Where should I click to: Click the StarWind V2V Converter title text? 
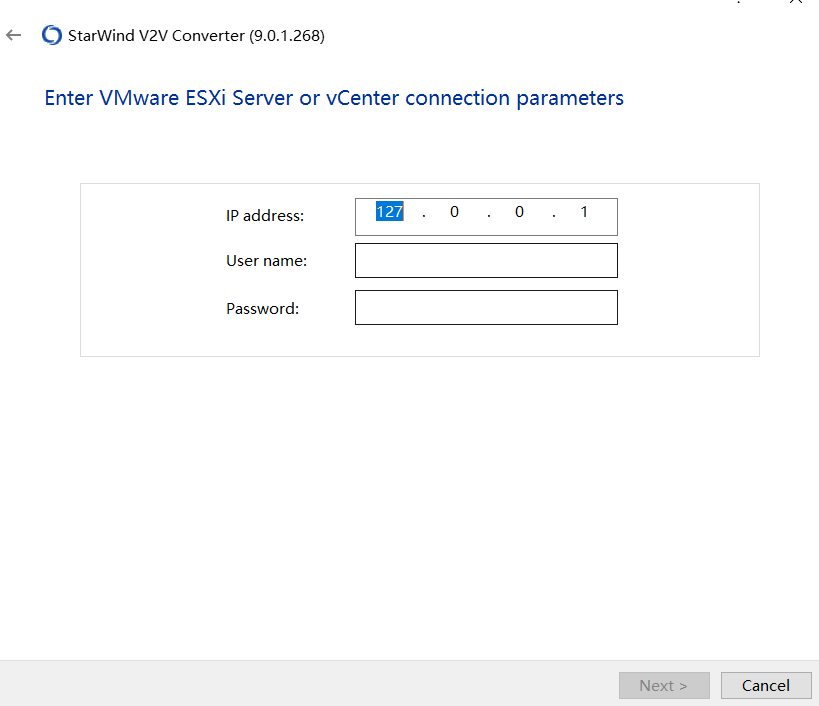pyautogui.click(x=196, y=36)
